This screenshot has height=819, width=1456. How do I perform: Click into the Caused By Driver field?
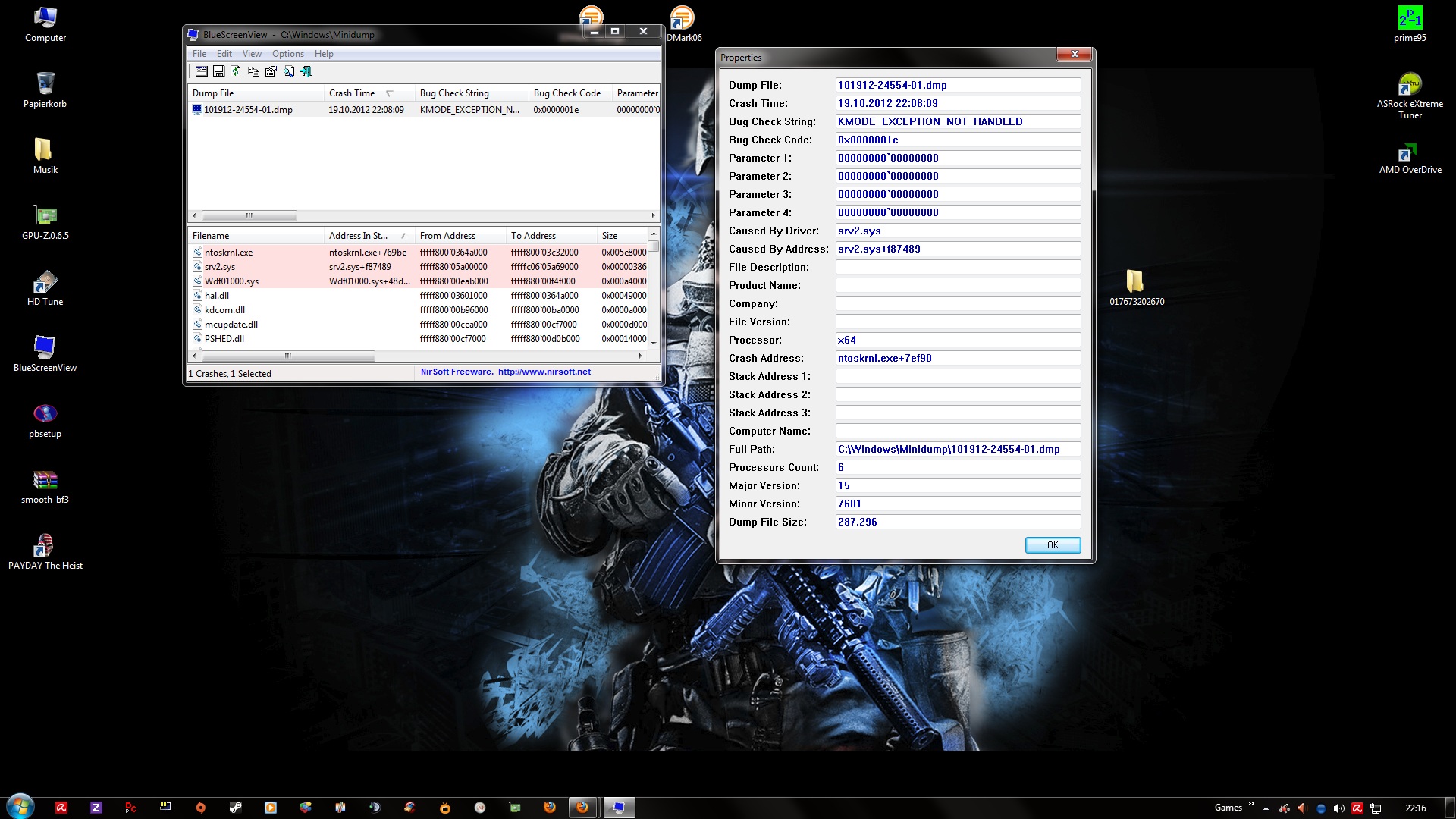pyautogui.click(x=957, y=231)
